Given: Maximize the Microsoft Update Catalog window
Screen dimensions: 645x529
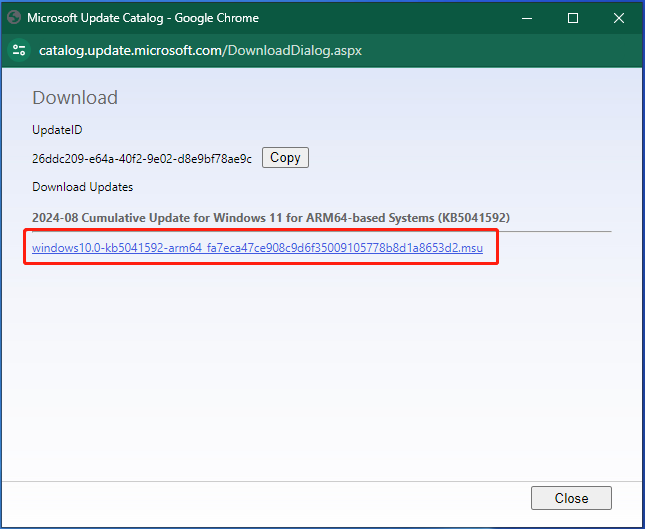Looking at the screenshot, I should tap(573, 18).
